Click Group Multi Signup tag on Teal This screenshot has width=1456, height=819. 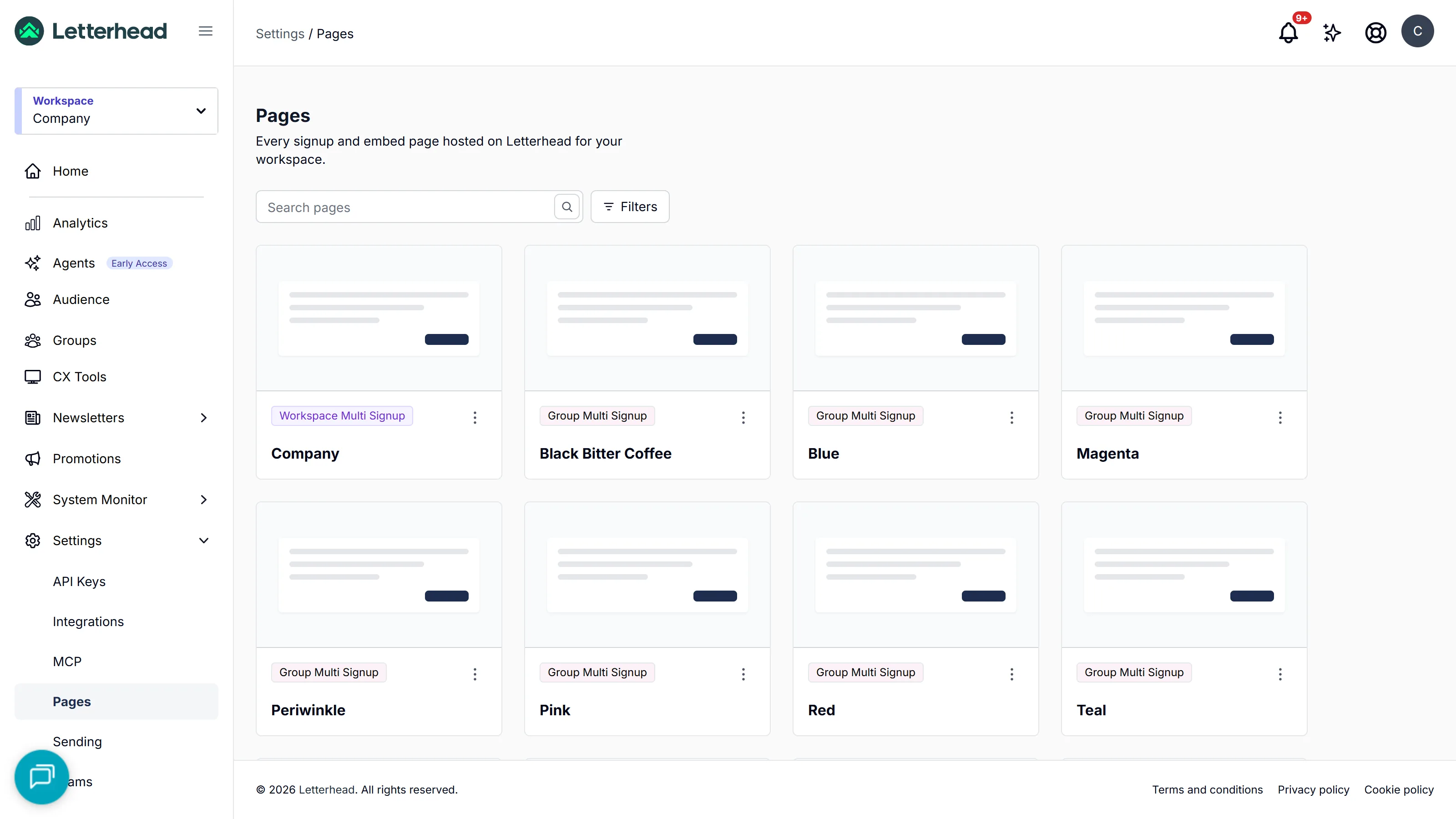[x=1134, y=672]
